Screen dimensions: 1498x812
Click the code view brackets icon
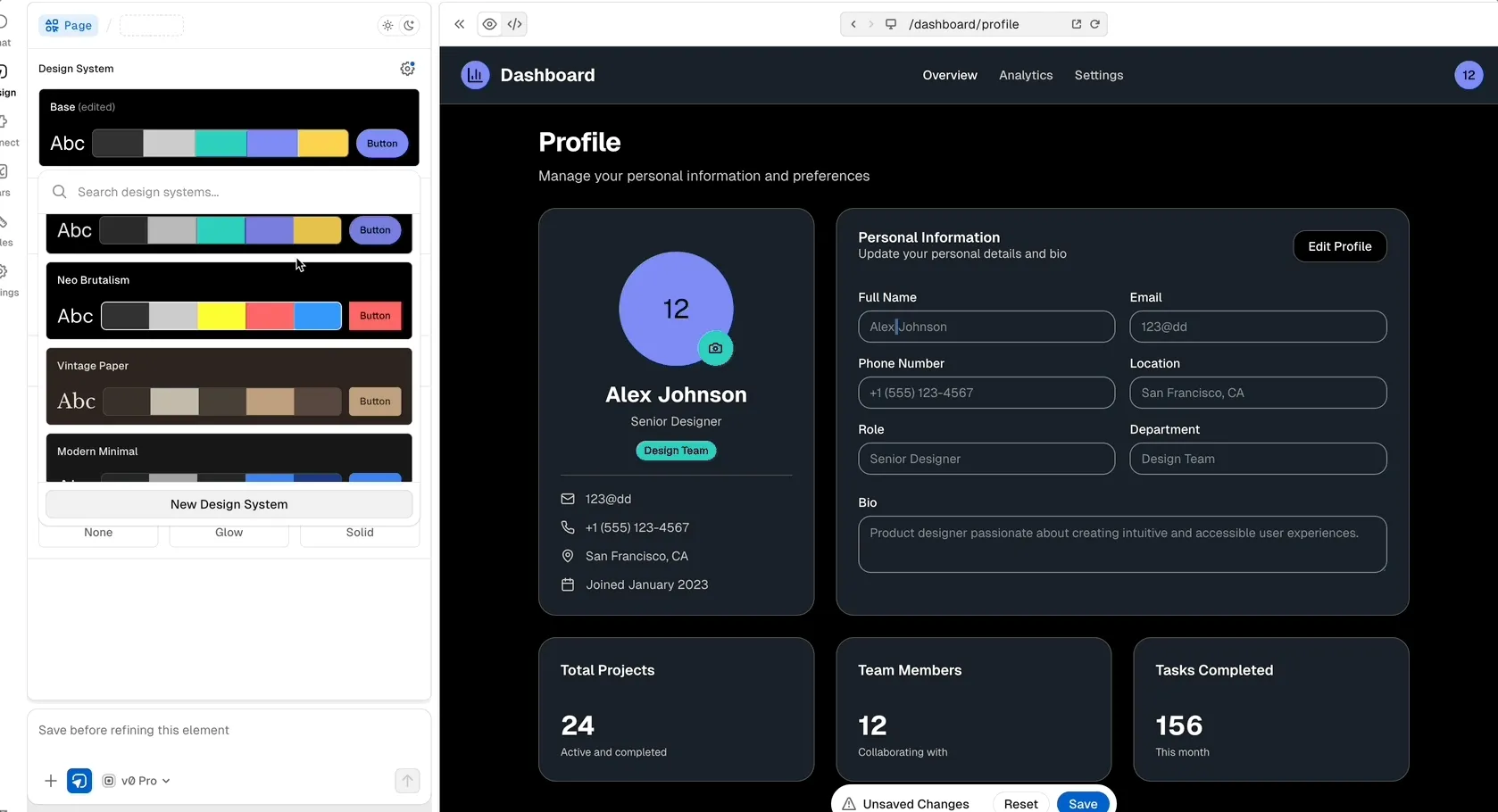click(515, 24)
